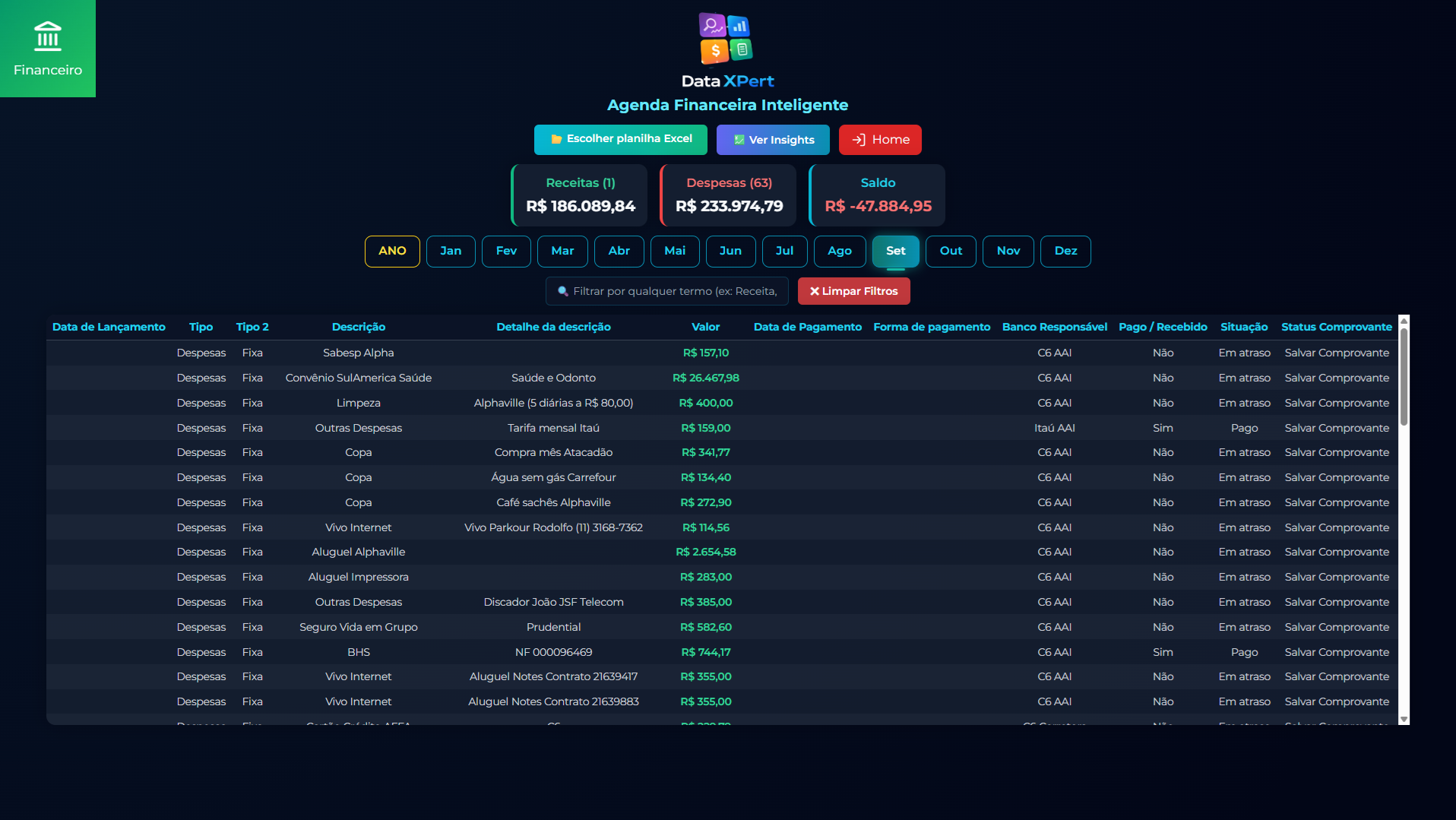This screenshot has width=1456, height=820.
Task: Click Salvar Comprovante for Sabesp Alpha
Action: pyautogui.click(x=1337, y=353)
